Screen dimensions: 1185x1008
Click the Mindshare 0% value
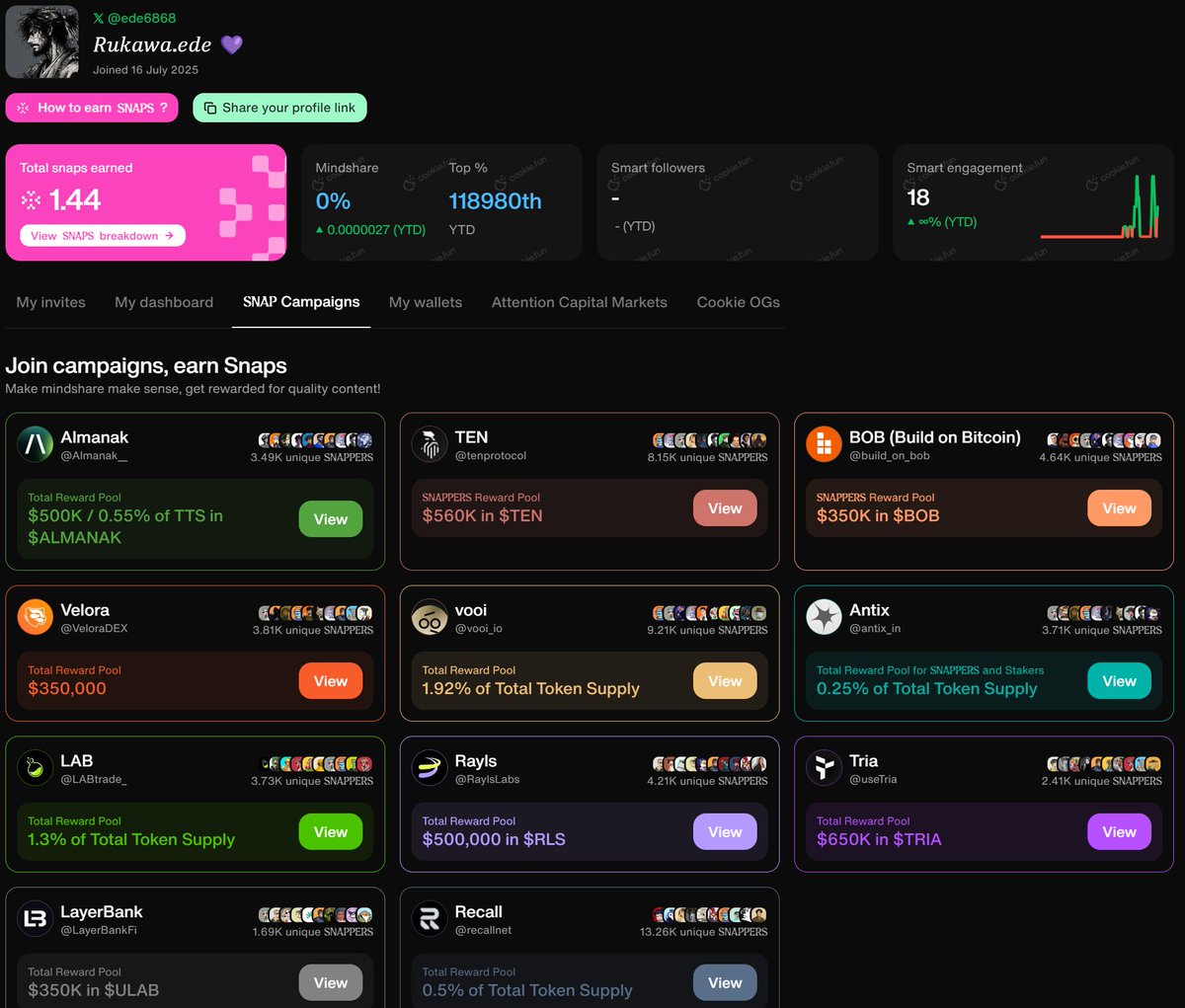pyautogui.click(x=333, y=201)
